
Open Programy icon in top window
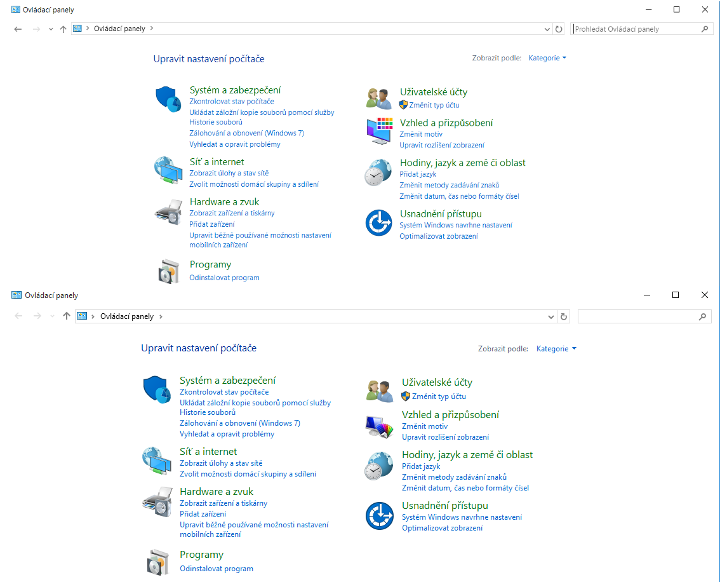(169, 271)
